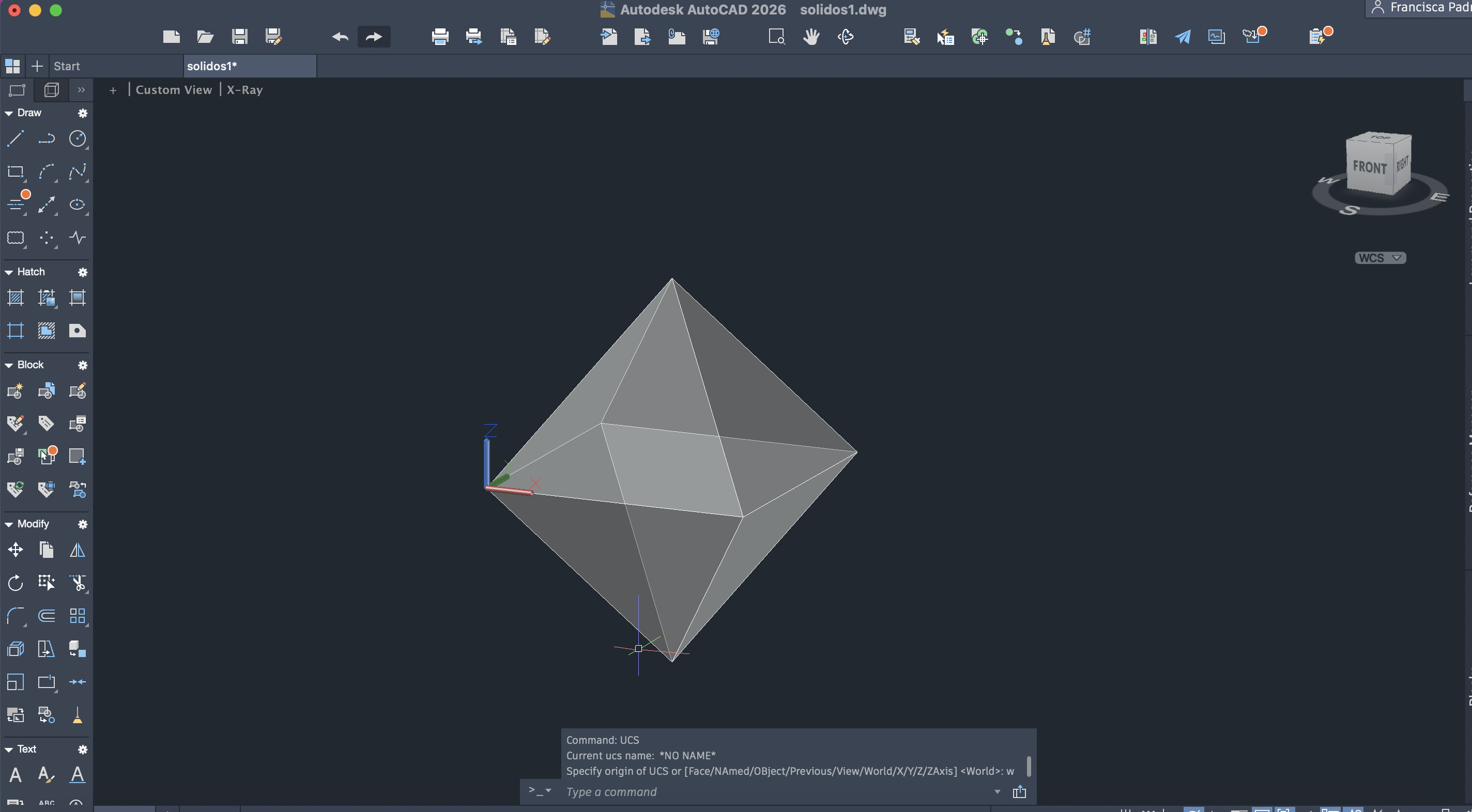This screenshot has height=812, width=1472.
Task: Select the Rotate tool in Modify panel
Action: coord(16,583)
